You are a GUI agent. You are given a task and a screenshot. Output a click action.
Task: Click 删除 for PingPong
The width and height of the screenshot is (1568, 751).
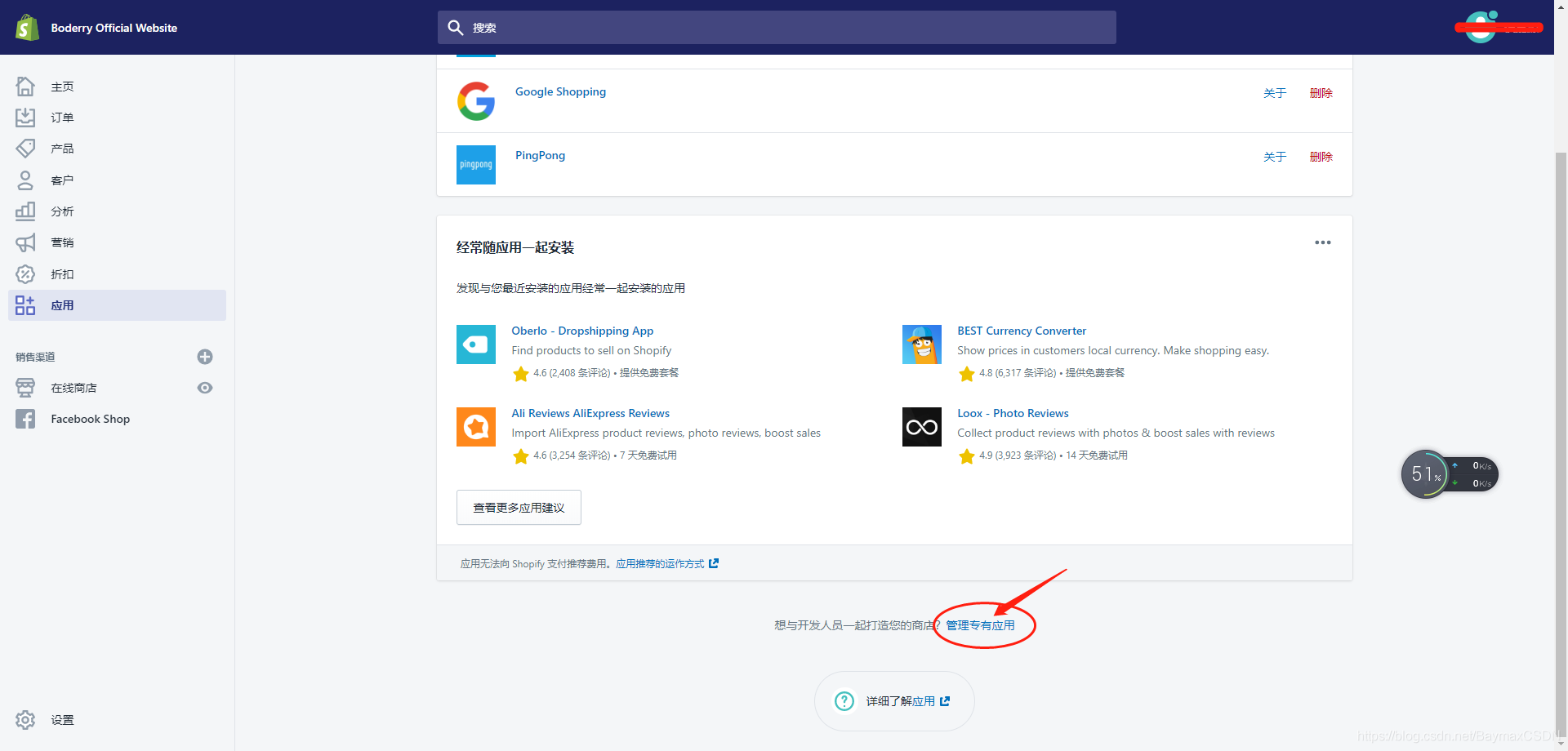click(1321, 157)
